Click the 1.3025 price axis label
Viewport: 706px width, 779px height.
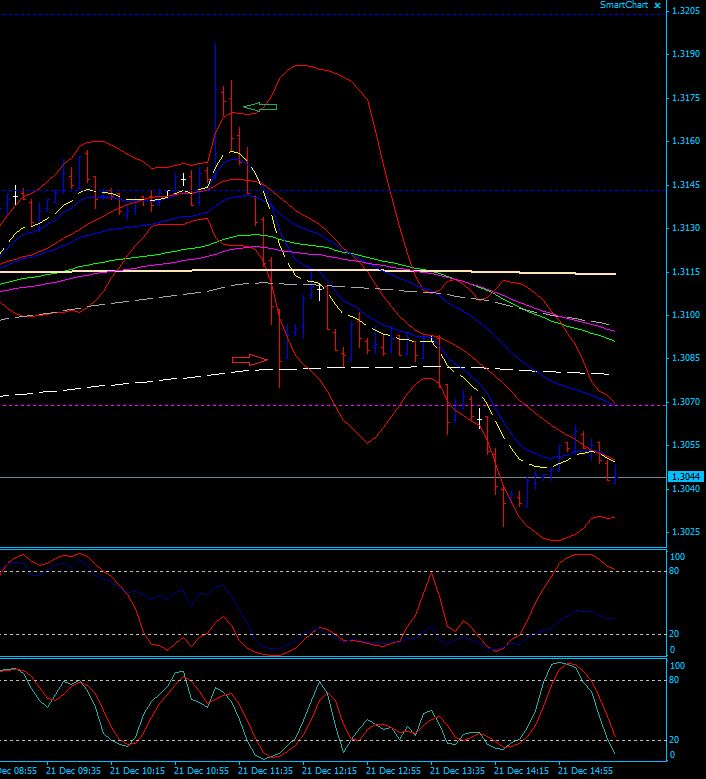click(x=686, y=532)
